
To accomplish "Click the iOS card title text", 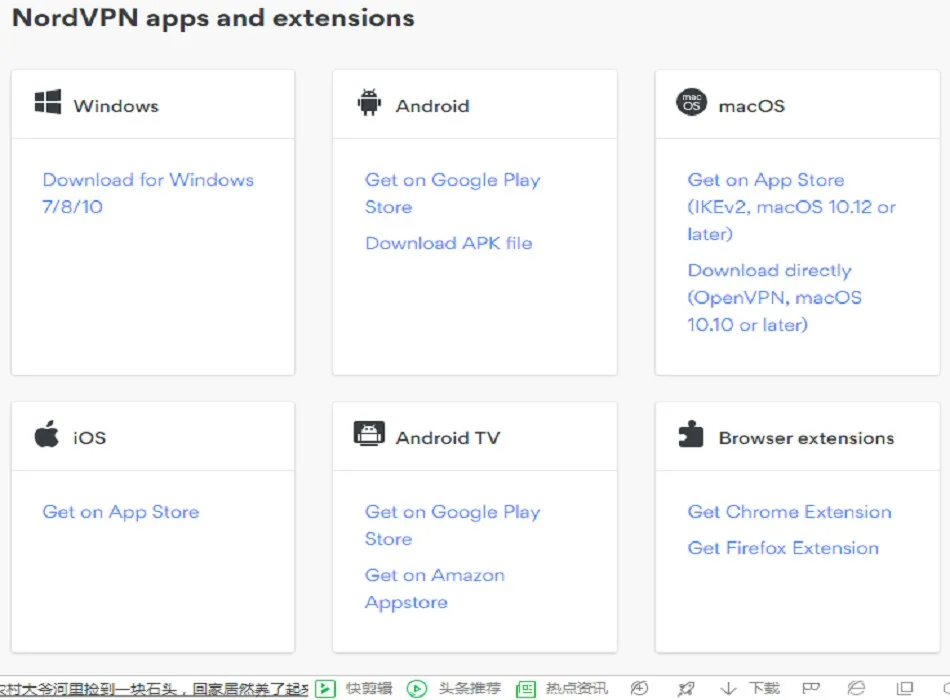I will [x=89, y=438].
